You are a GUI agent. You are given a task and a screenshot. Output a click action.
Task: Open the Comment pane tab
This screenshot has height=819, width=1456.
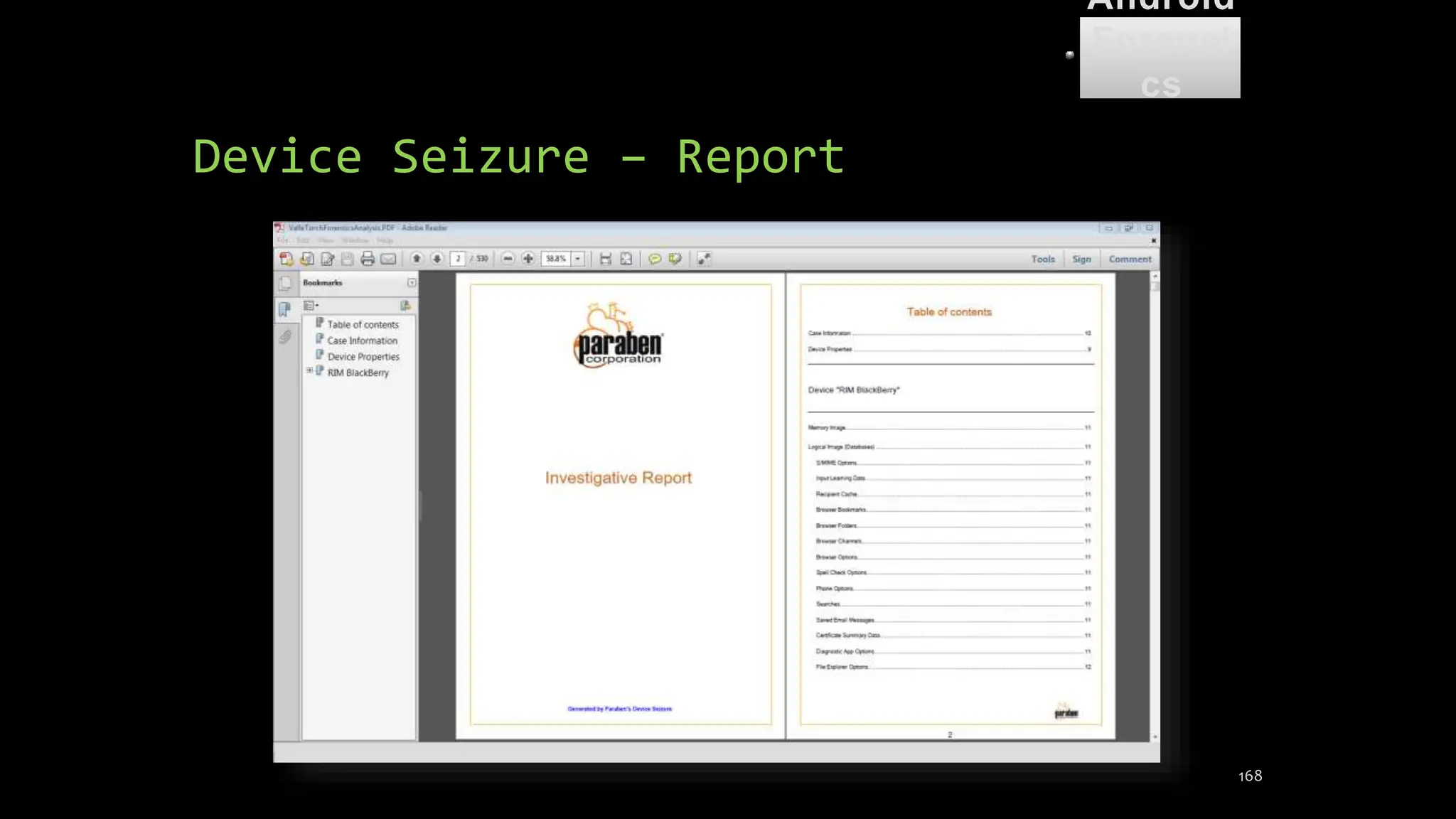tap(1130, 259)
